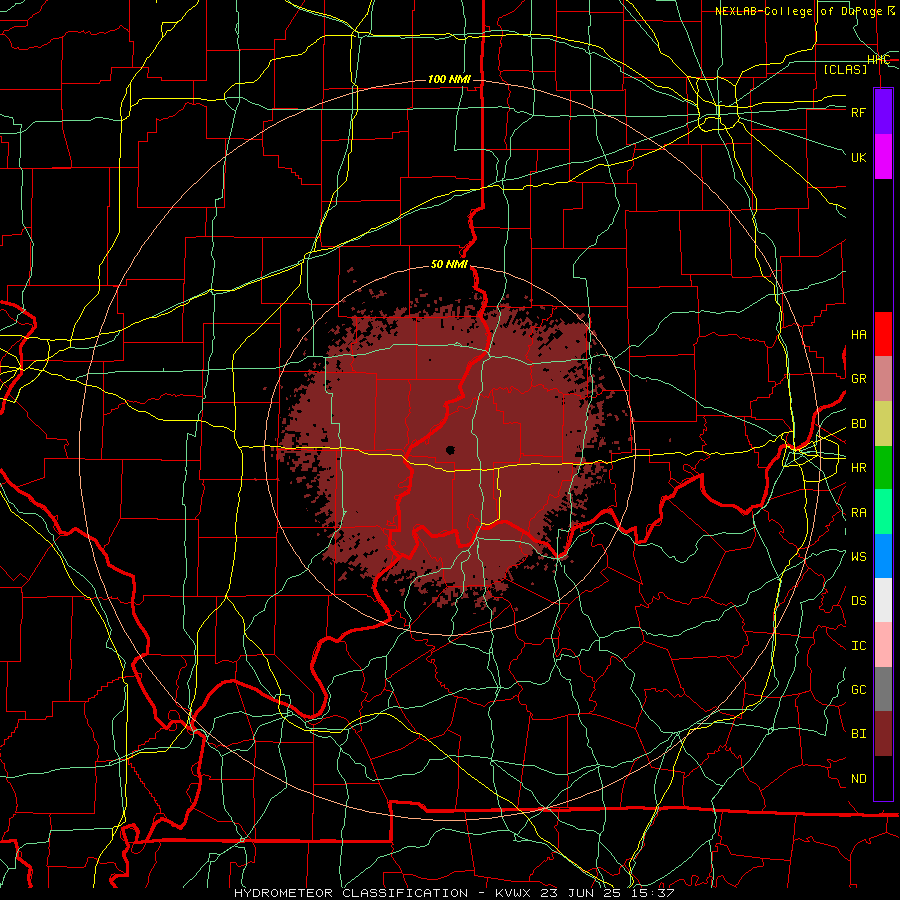Click the ND black legend swatch
This screenshot has width=900, height=900.
883,778
